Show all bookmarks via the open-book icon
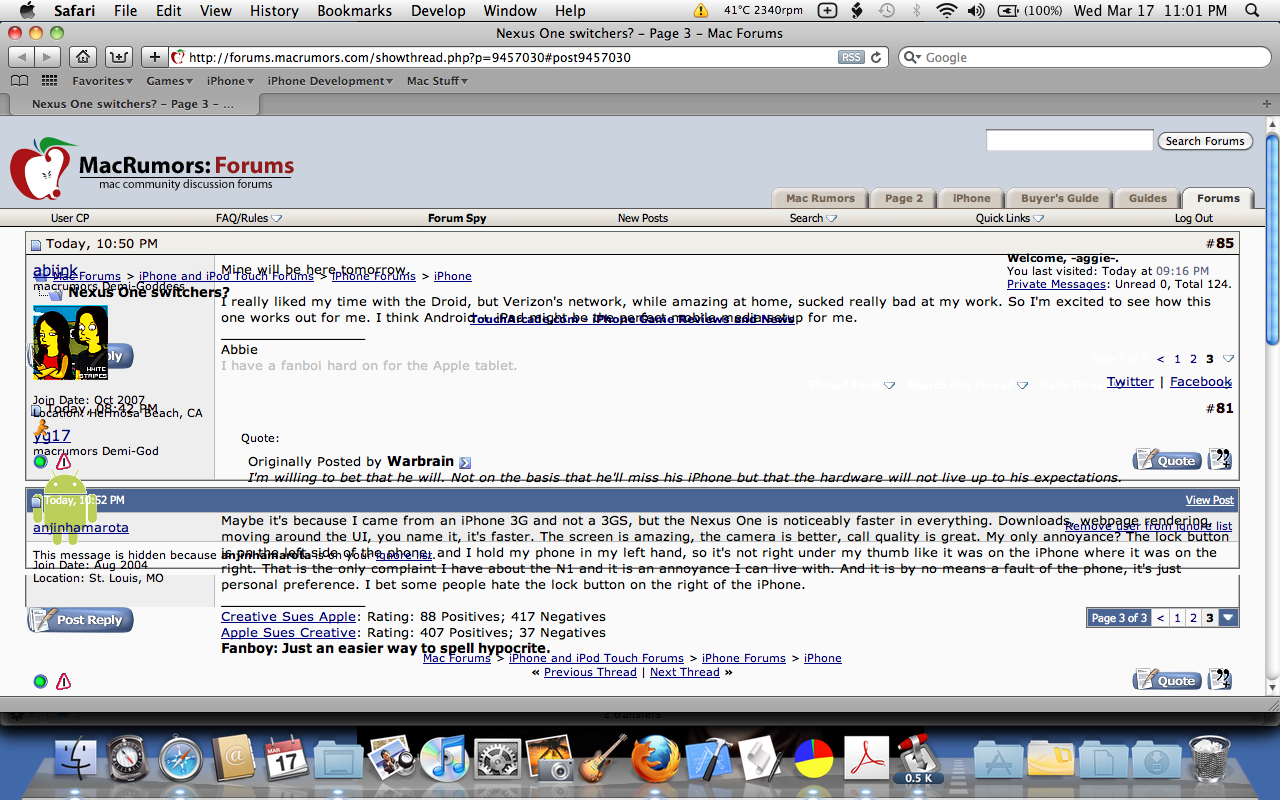The height and width of the screenshot is (800, 1280). pyautogui.click(x=19, y=81)
